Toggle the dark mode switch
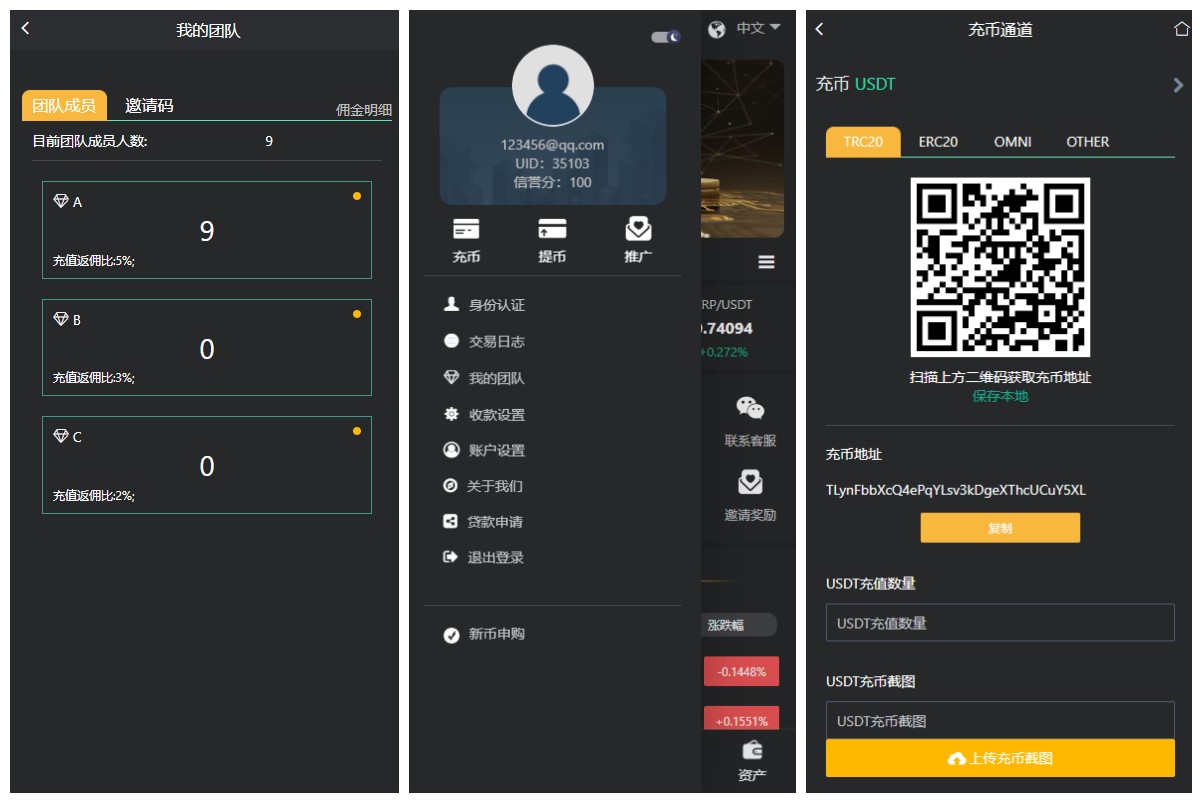The height and width of the screenshot is (803, 1202). [665, 37]
